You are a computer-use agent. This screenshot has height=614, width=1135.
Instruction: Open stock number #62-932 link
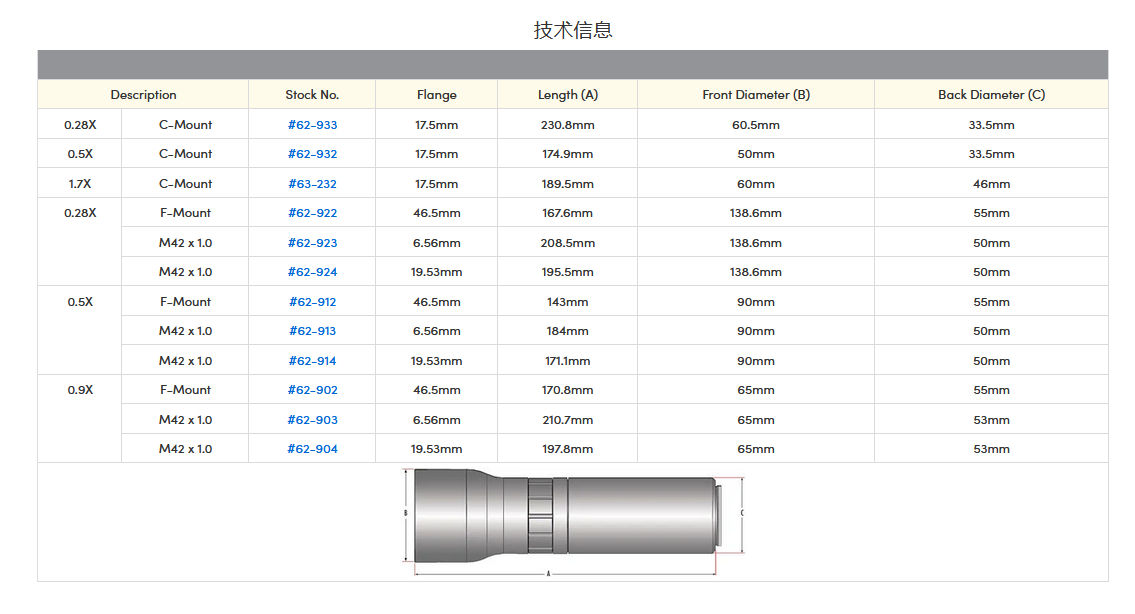pyautogui.click(x=312, y=154)
